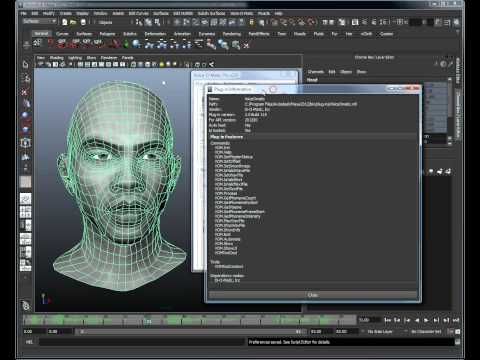Click the Plug-in Manager window title bar behind
Image resolution: width=480 pixels, height=360 pixels.
click(x=245, y=75)
